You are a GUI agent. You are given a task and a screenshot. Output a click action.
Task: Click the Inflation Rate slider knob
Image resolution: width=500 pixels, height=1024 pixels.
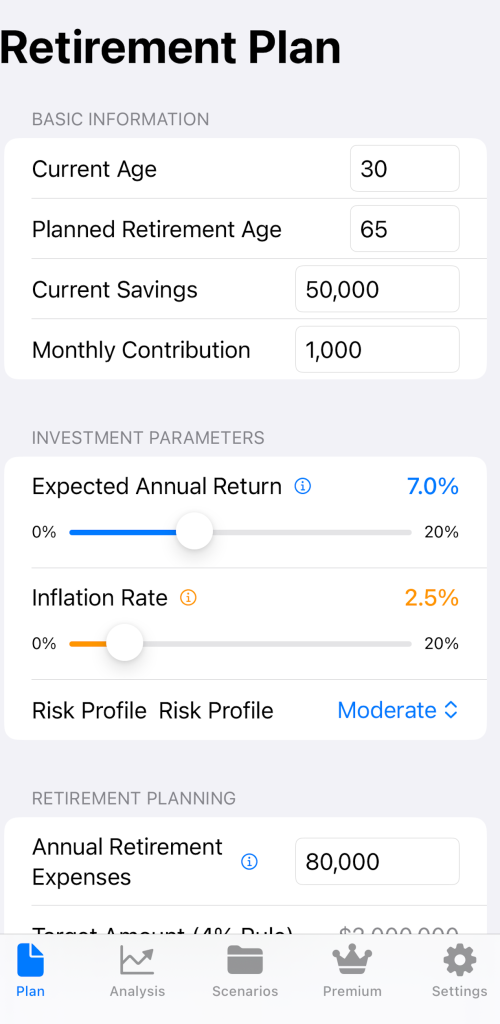click(125, 643)
